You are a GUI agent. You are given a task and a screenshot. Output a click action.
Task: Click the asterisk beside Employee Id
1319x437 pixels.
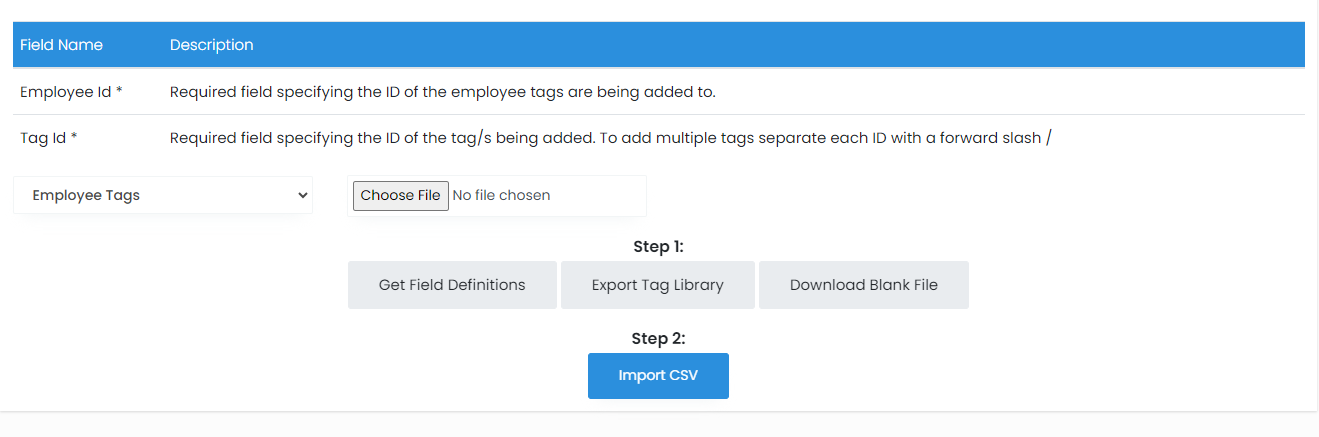[x=119, y=91]
